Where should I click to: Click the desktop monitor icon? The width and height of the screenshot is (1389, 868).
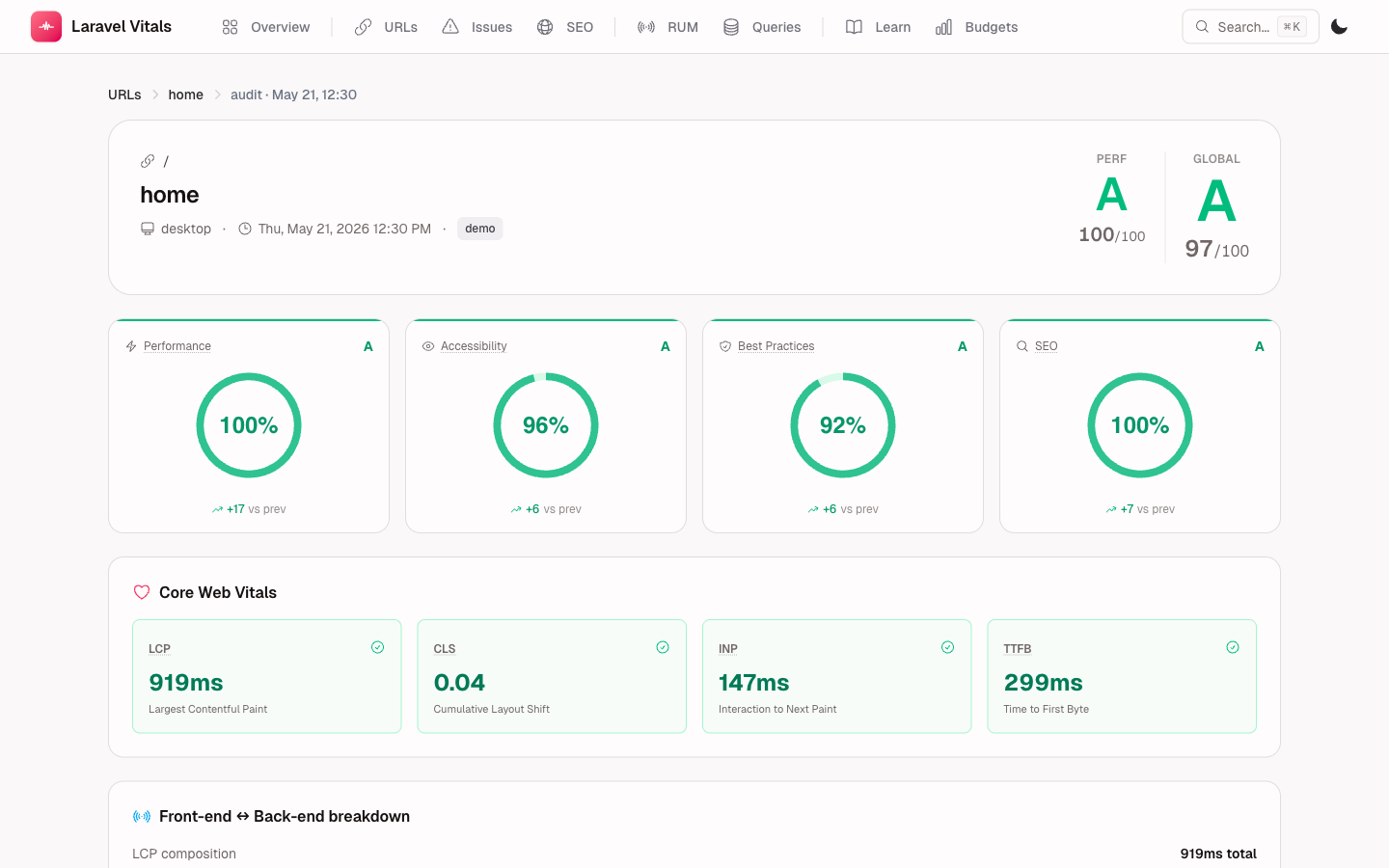(x=148, y=229)
